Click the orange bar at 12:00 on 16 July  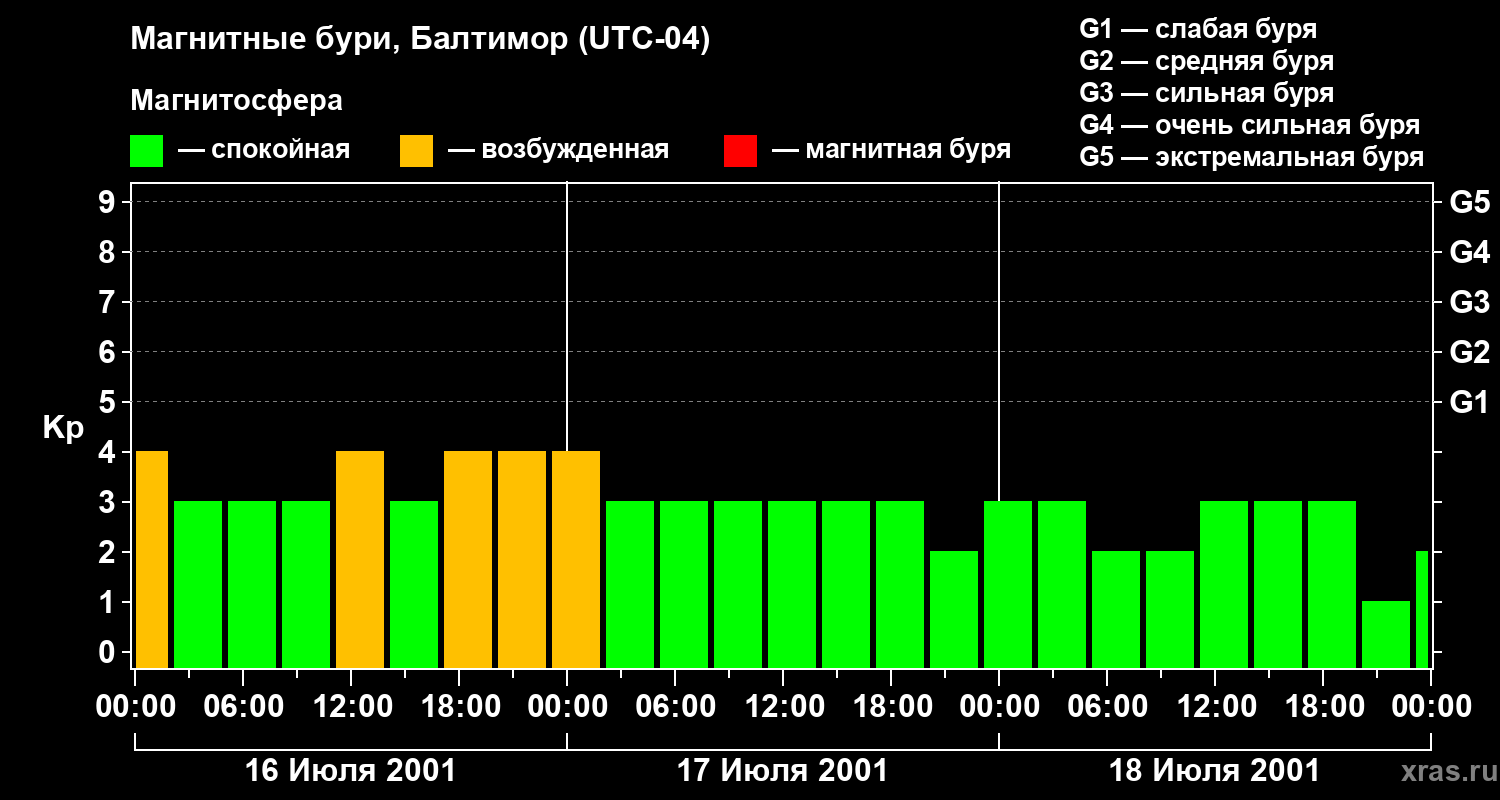(360, 559)
